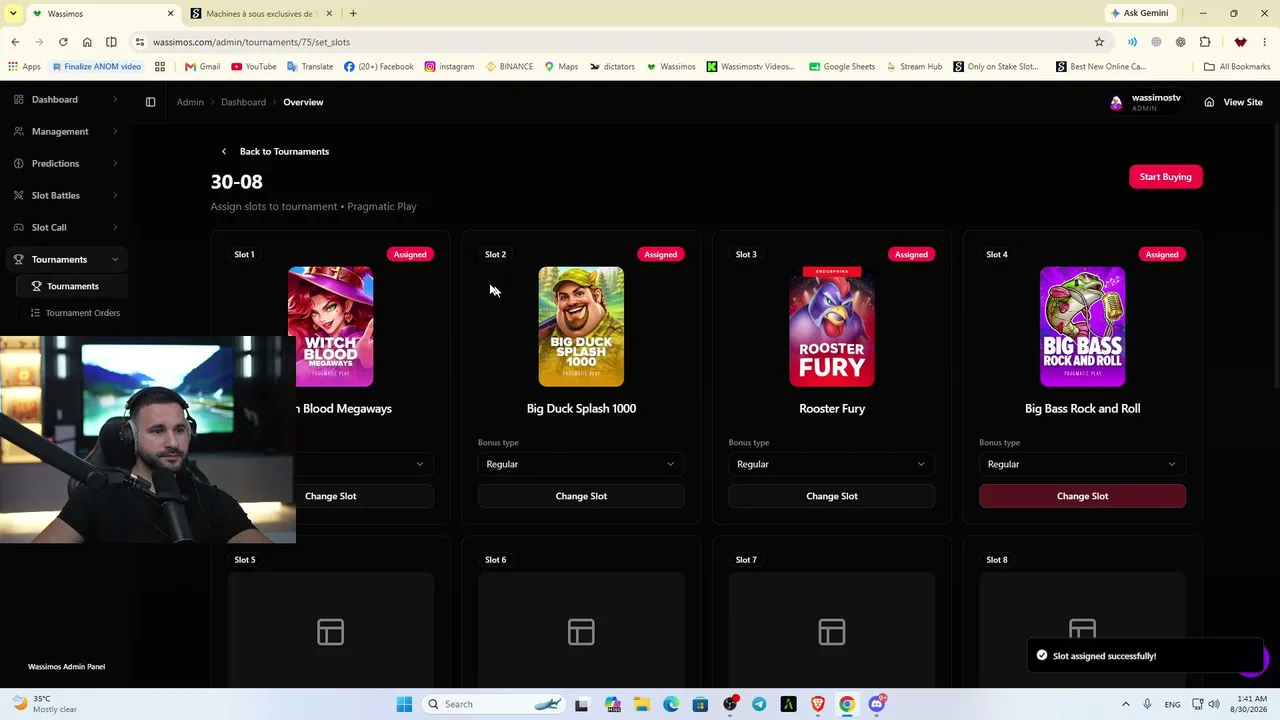Open the Management sidebar section
This screenshot has height=720, width=1280.
tap(66, 131)
